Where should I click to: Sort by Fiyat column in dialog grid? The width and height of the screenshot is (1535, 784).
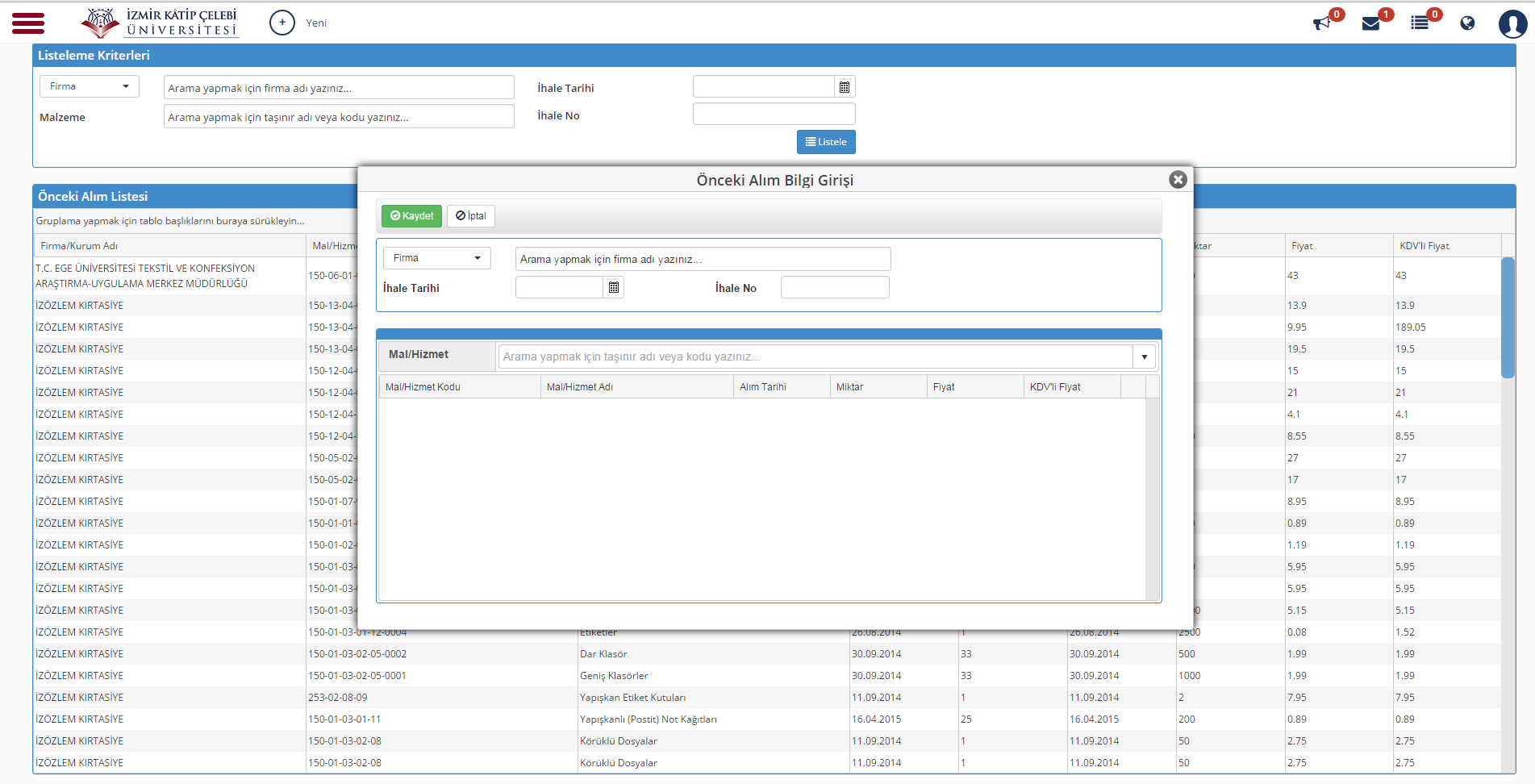click(975, 387)
